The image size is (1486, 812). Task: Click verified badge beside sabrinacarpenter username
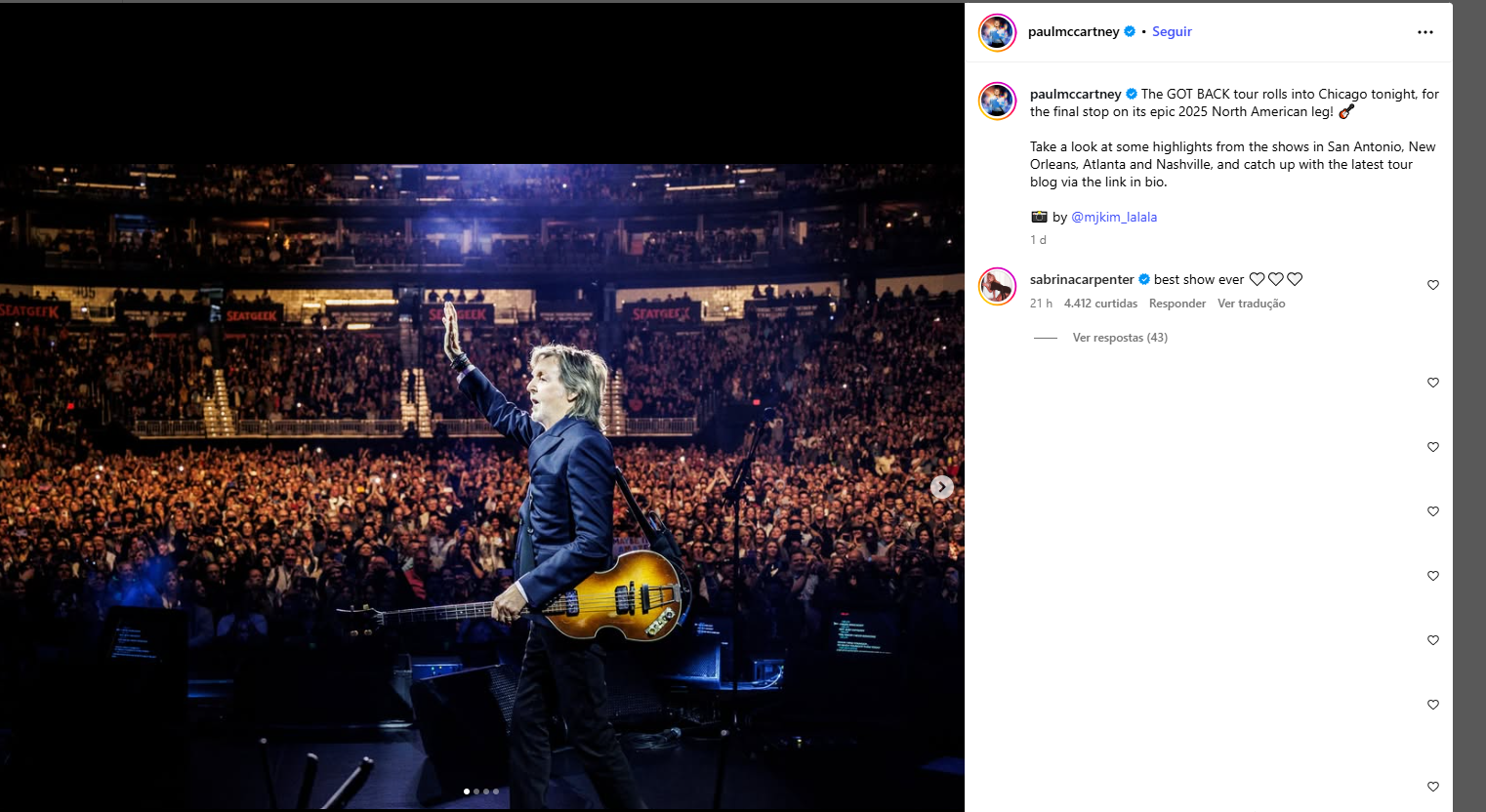(x=1144, y=279)
